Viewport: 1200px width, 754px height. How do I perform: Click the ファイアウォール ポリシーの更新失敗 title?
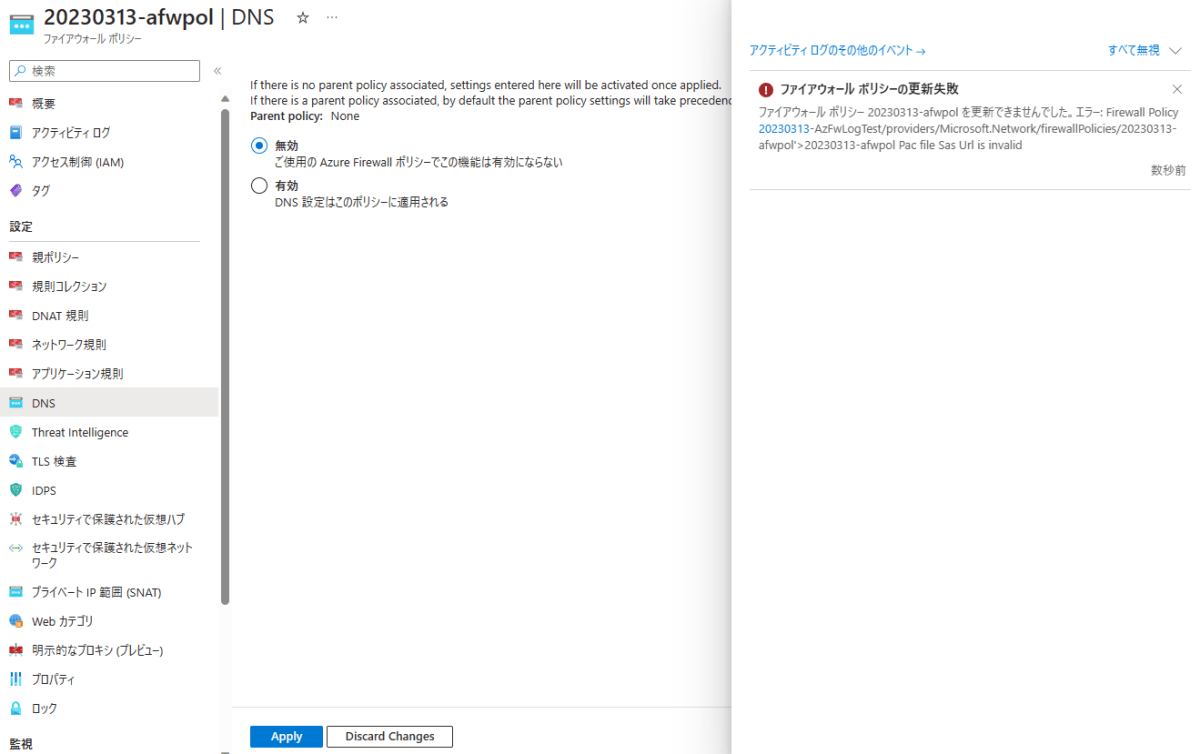coord(869,89)
